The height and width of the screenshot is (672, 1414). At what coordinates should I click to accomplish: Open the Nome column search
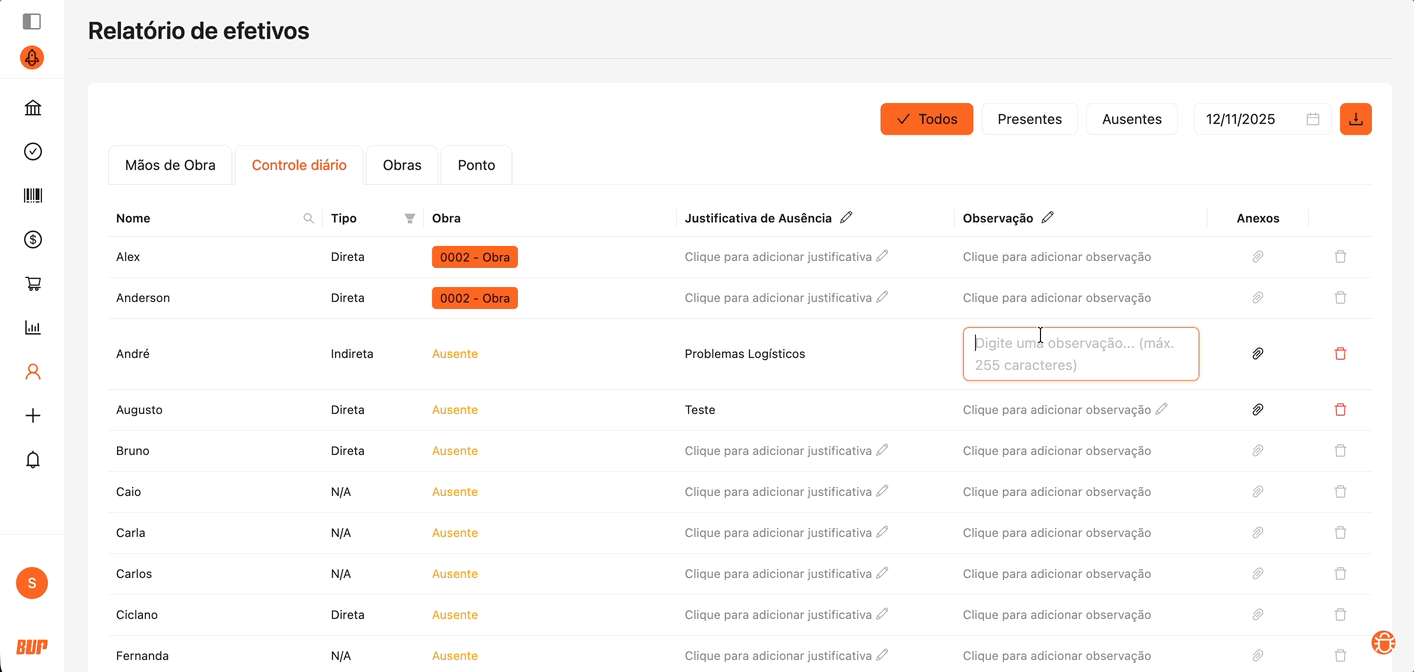point(308,218)
